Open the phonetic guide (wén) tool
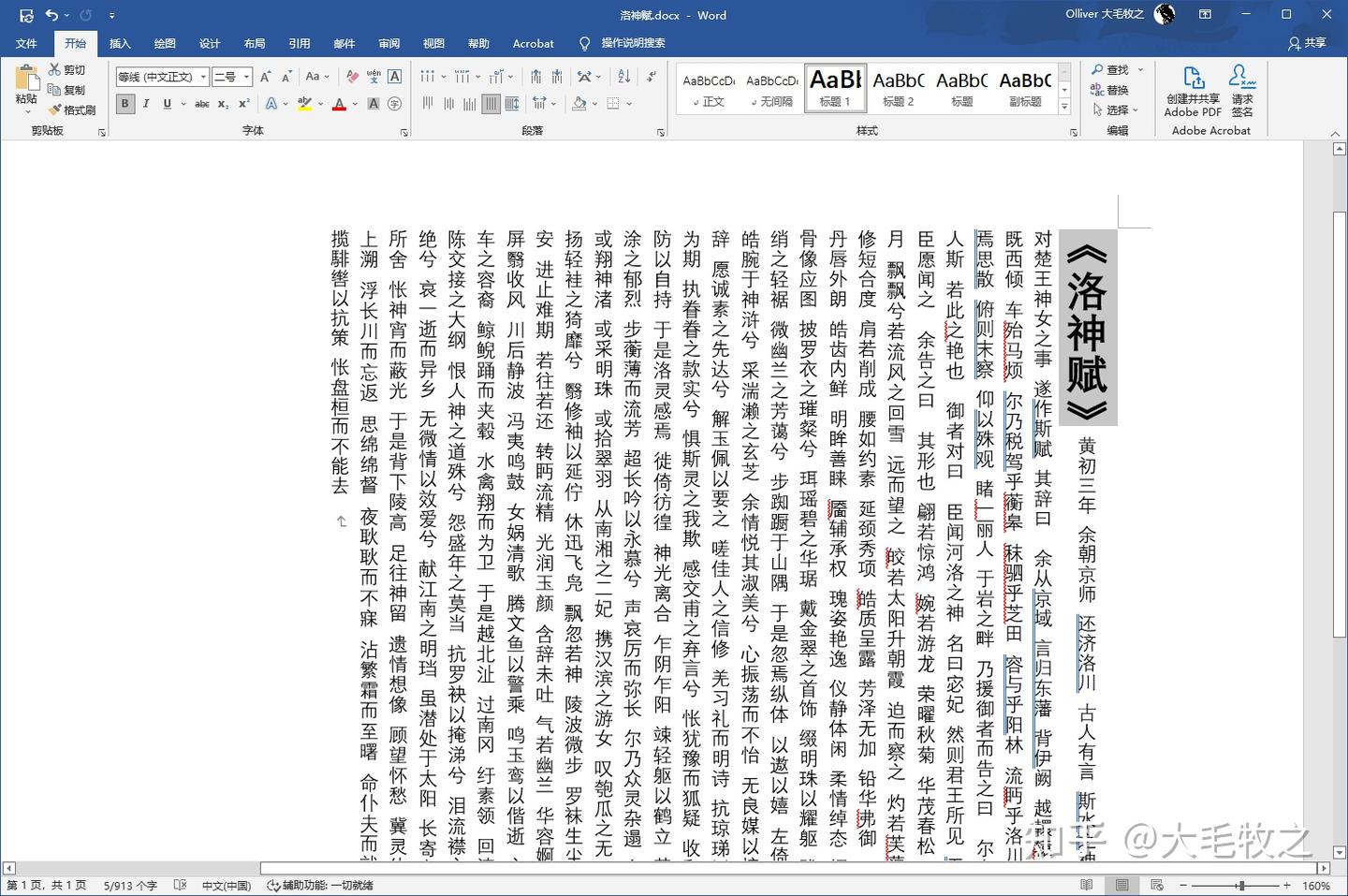This screenshot has width=1348, height=896. pos(374,77)
